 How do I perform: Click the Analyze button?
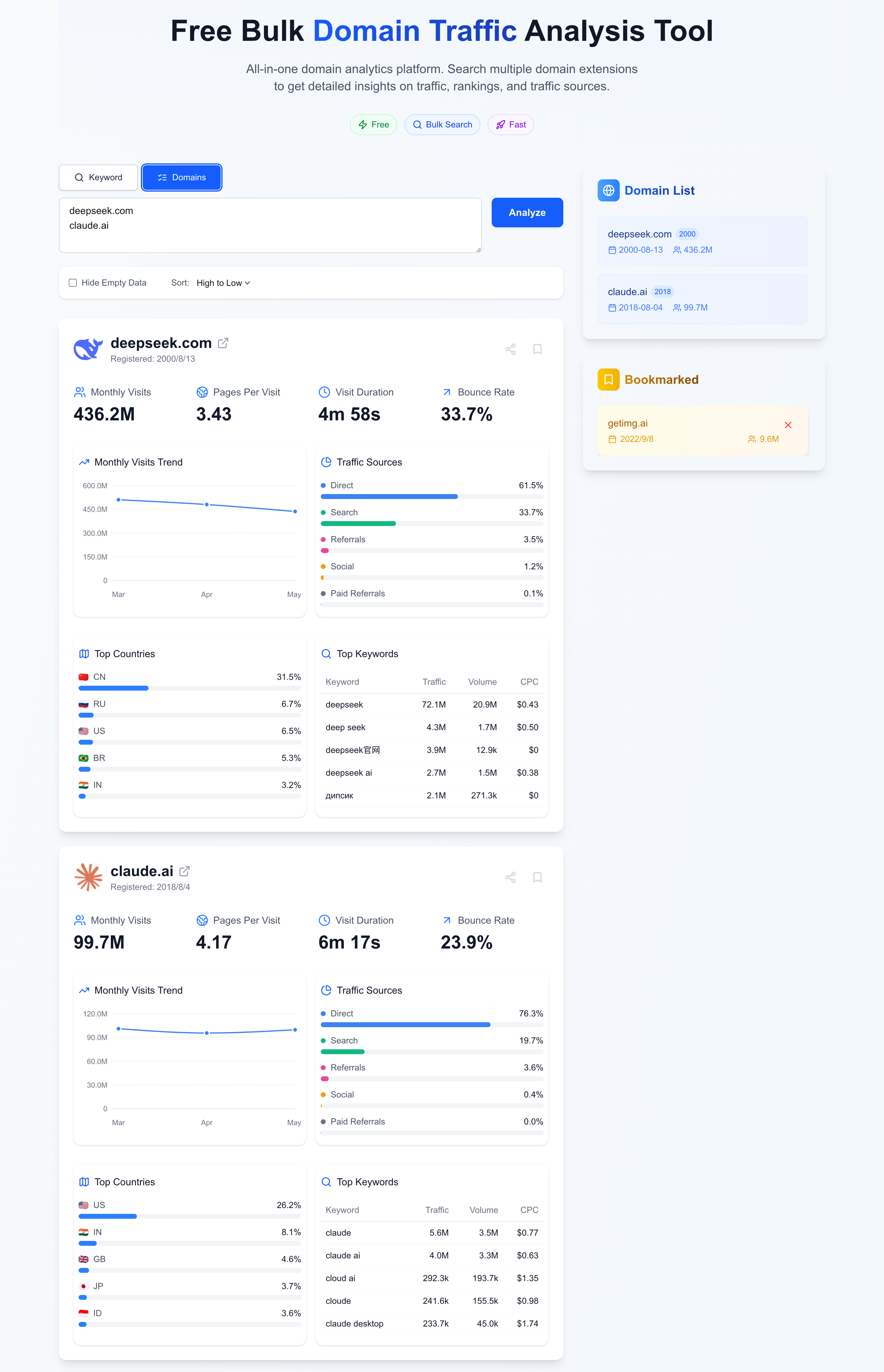[527, 212]
